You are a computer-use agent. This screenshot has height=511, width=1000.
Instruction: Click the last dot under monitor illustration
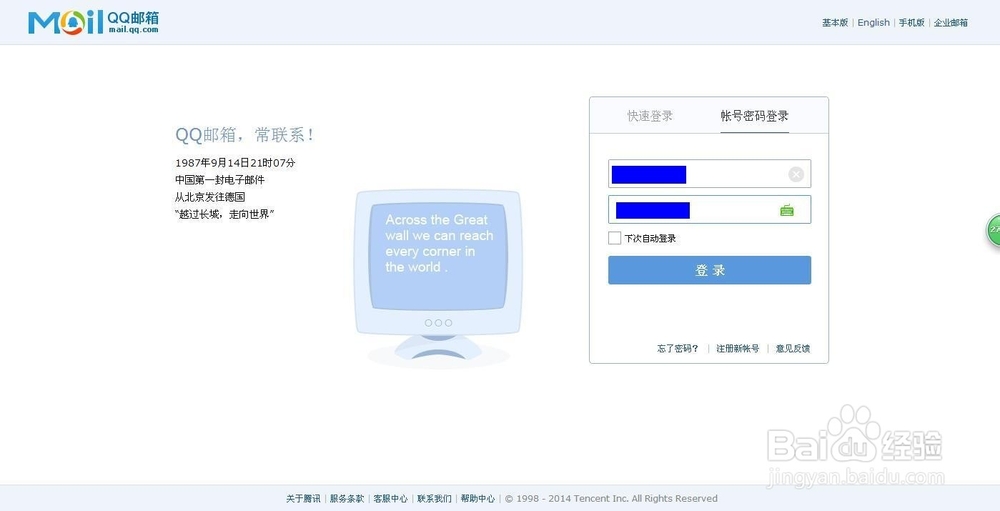(448, 323)
